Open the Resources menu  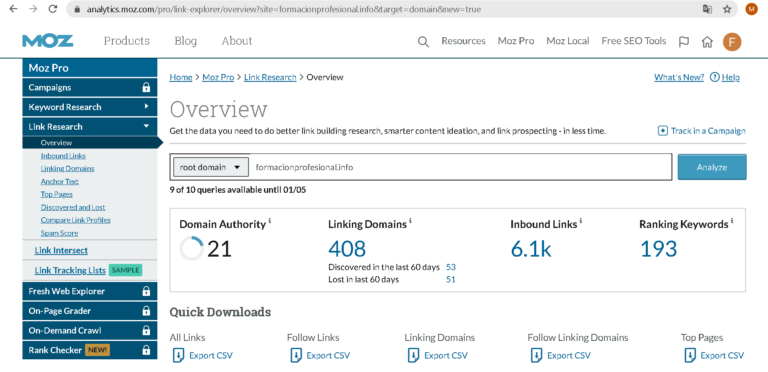pyautogui.click(x=463, y=41)
